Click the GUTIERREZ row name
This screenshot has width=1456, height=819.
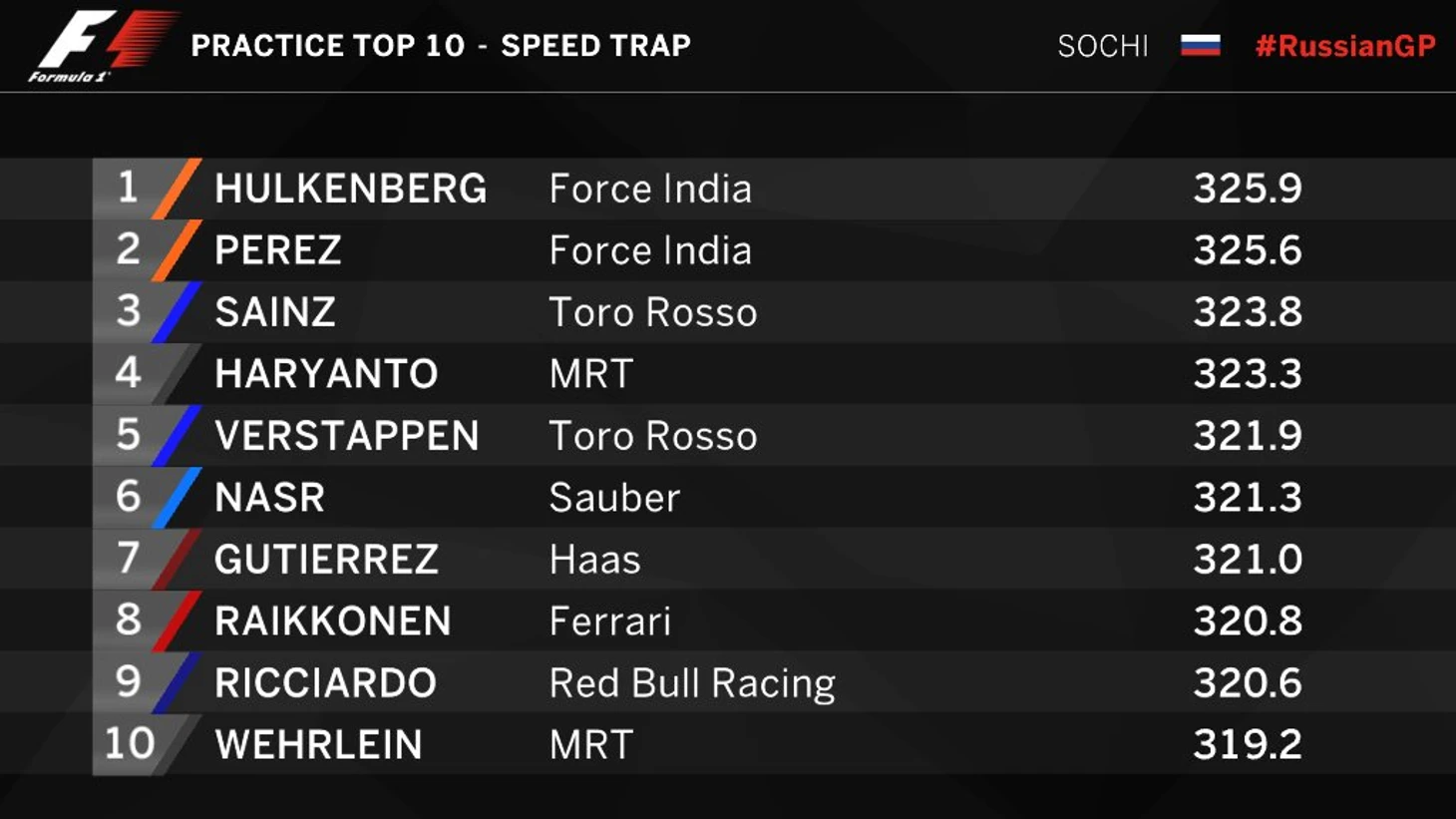326,560
